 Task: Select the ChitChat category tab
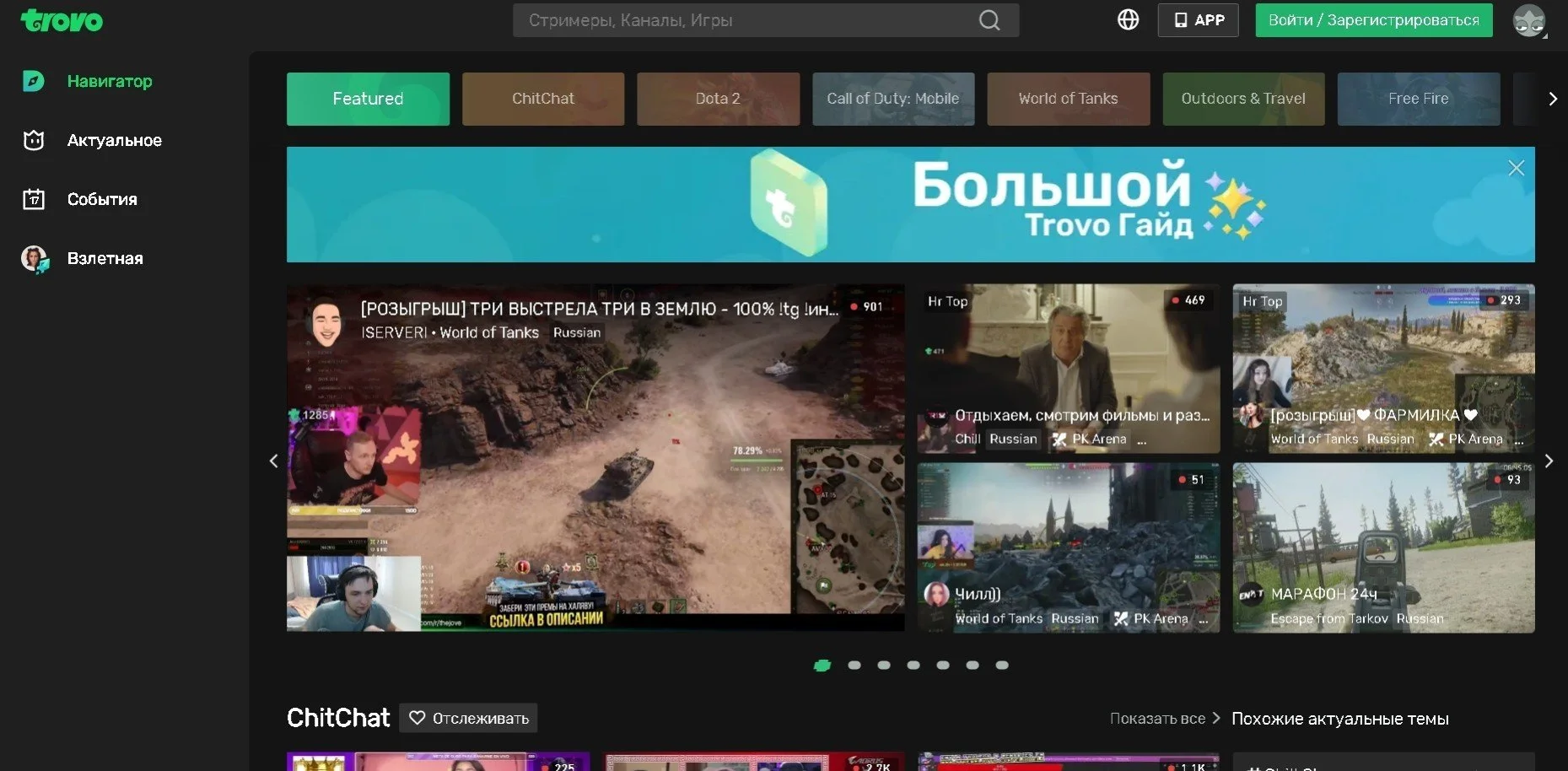tap(543, 99)
